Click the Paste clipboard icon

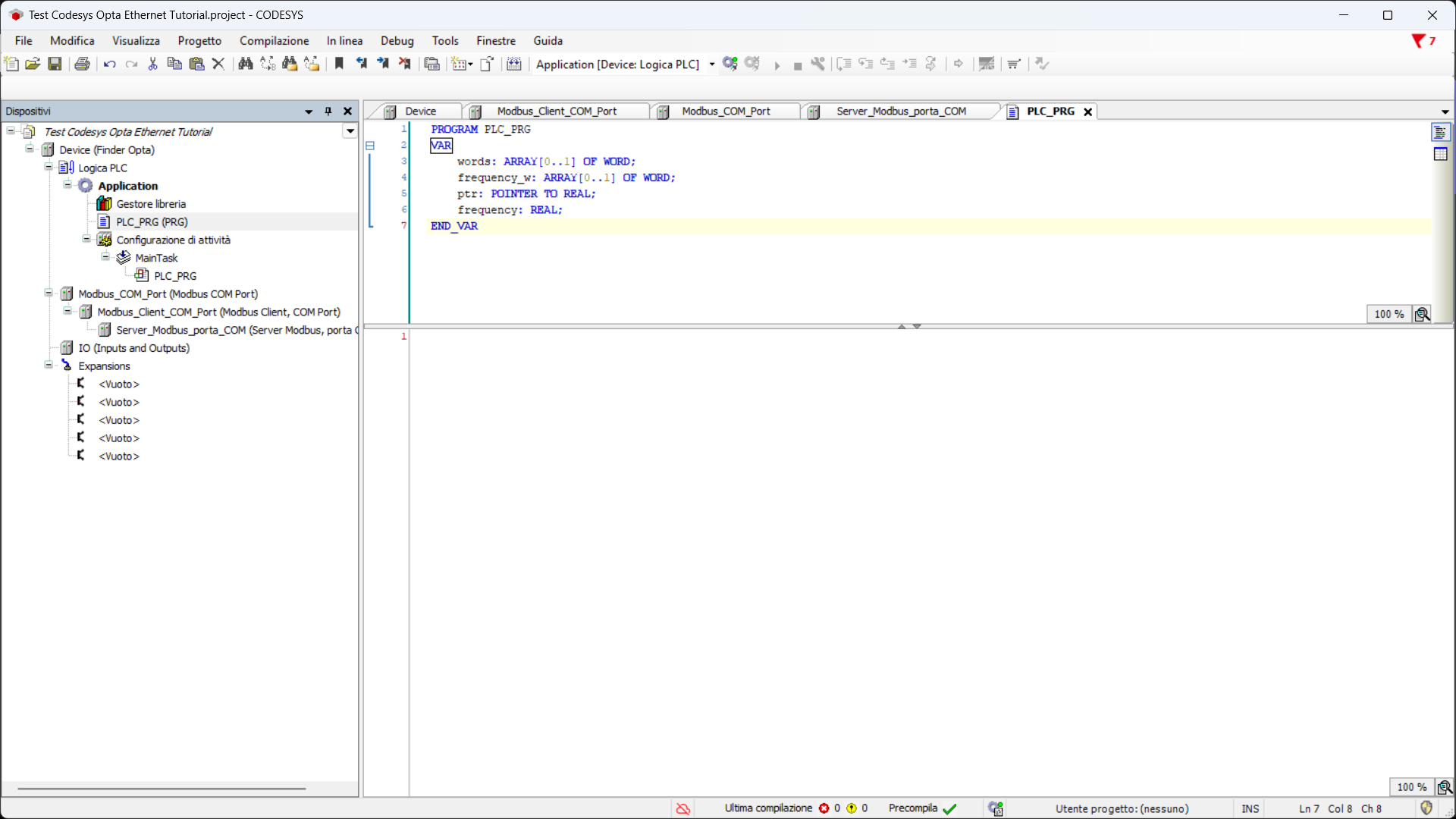[196, 64]
